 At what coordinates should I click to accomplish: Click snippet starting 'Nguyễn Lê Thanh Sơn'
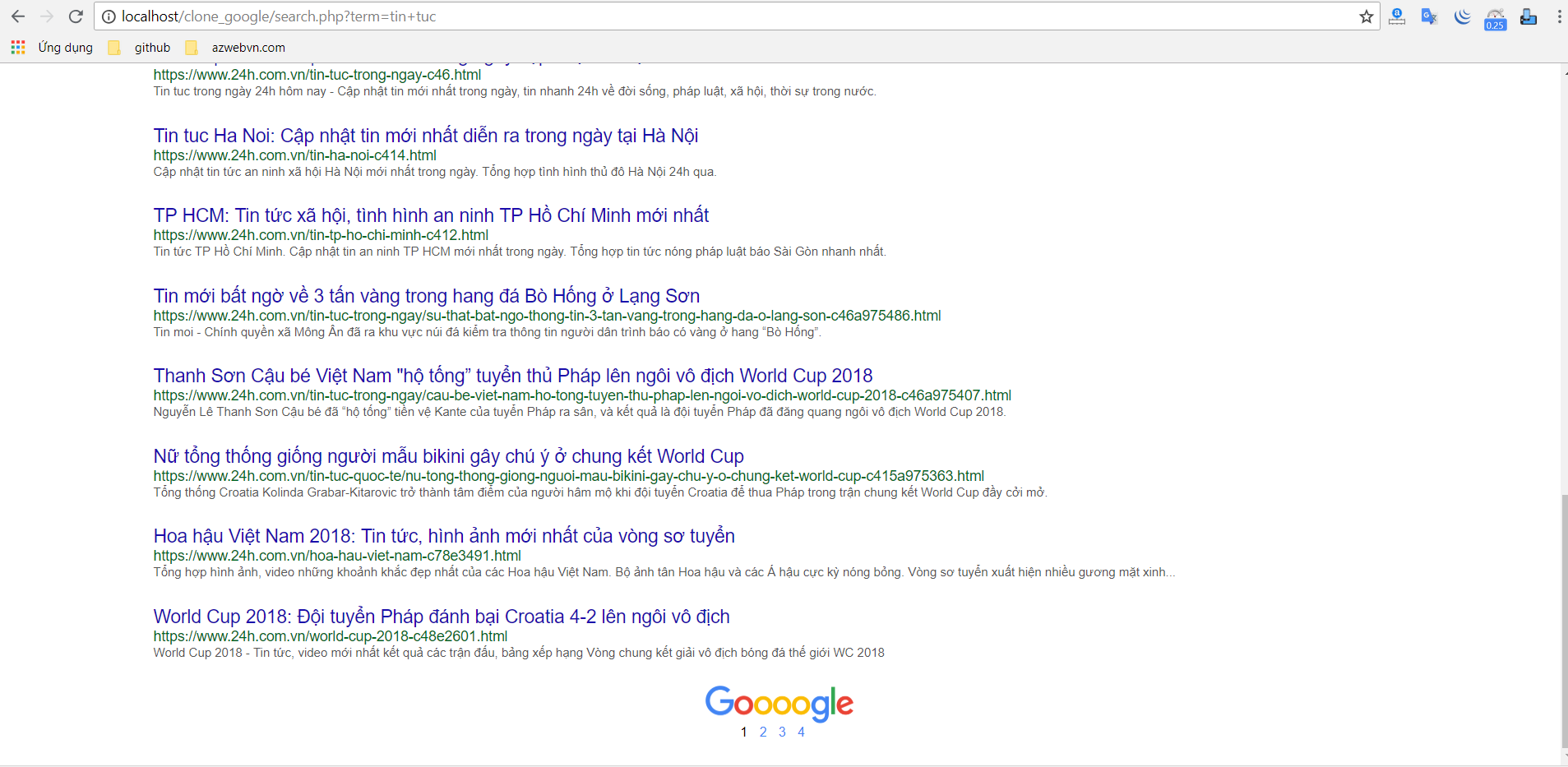580,412
